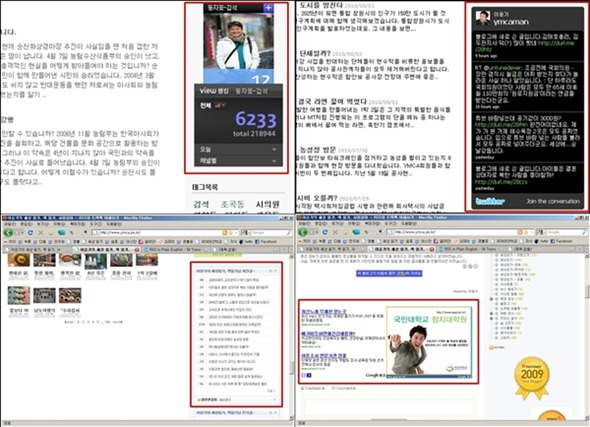Reload the page in the Firefox window with food thumbnails

point(30,232)
